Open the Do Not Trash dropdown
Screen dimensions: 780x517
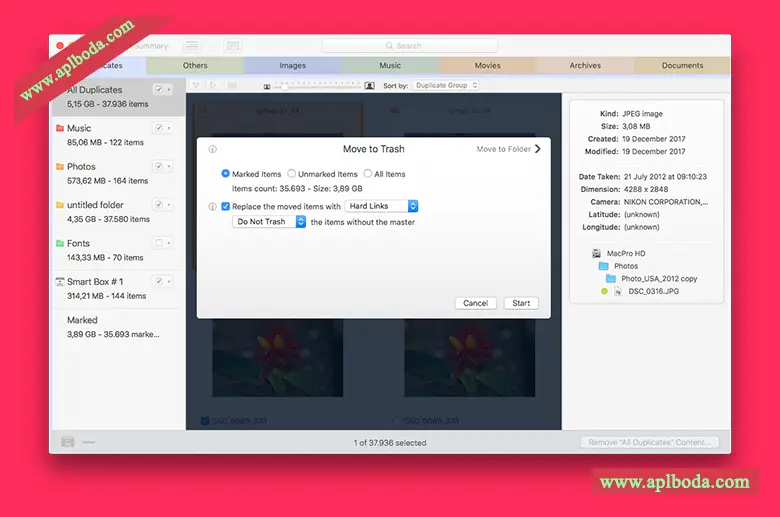269,222
